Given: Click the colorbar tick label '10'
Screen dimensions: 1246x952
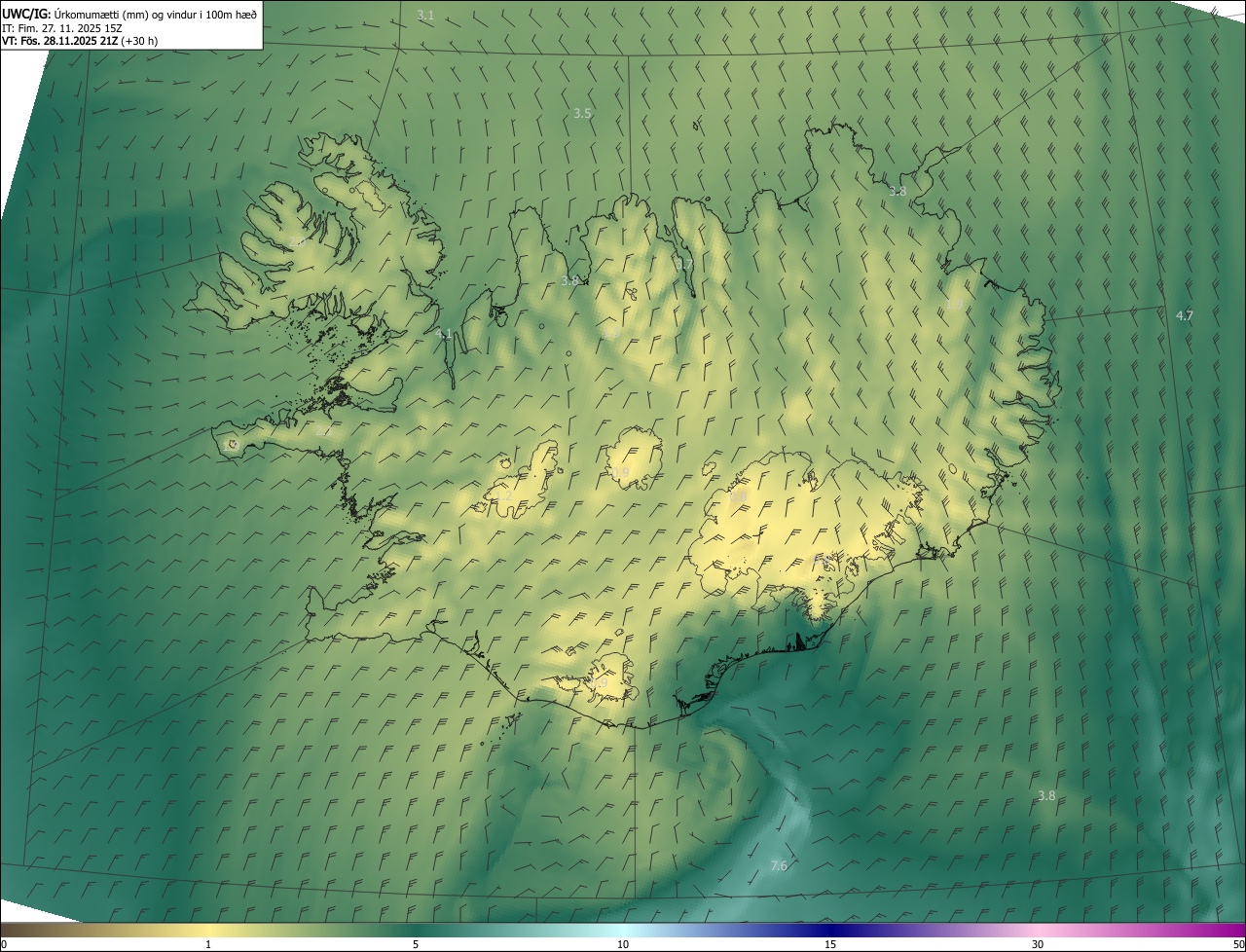Looking at the screenshot, I should pos(623,944).
